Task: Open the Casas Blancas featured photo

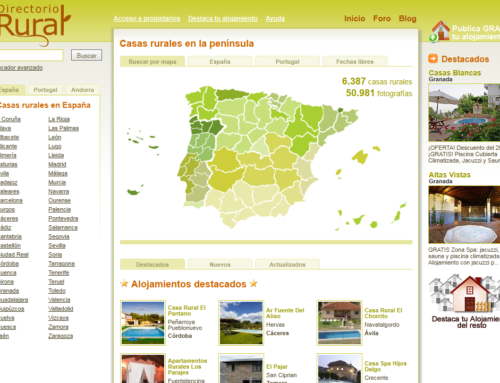Action: click(464, 112)
